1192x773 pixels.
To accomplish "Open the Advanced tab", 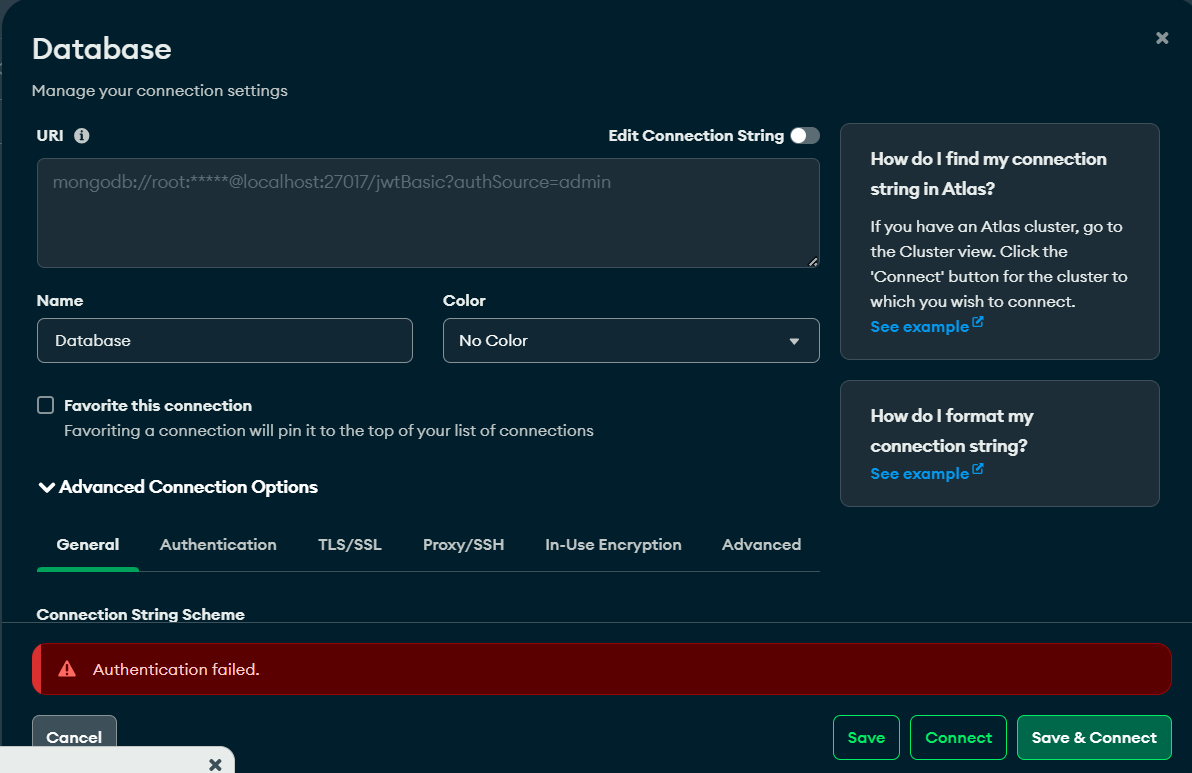I will click(761, 545).
